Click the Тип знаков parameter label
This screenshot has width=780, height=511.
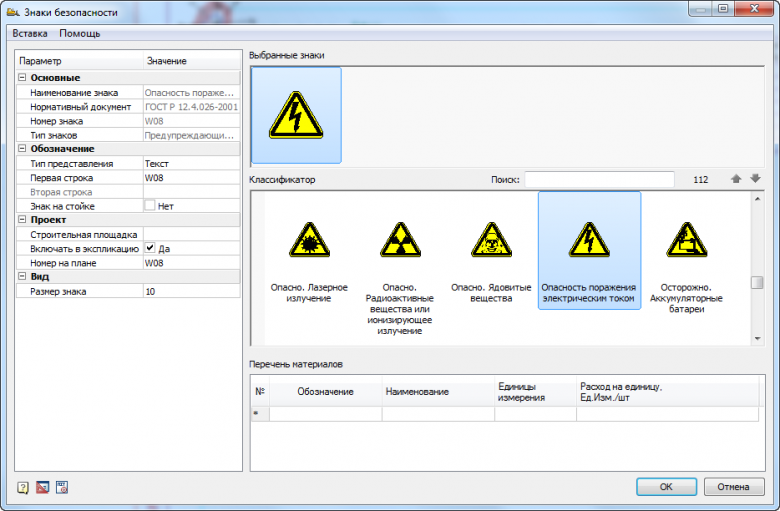[54, 135]
